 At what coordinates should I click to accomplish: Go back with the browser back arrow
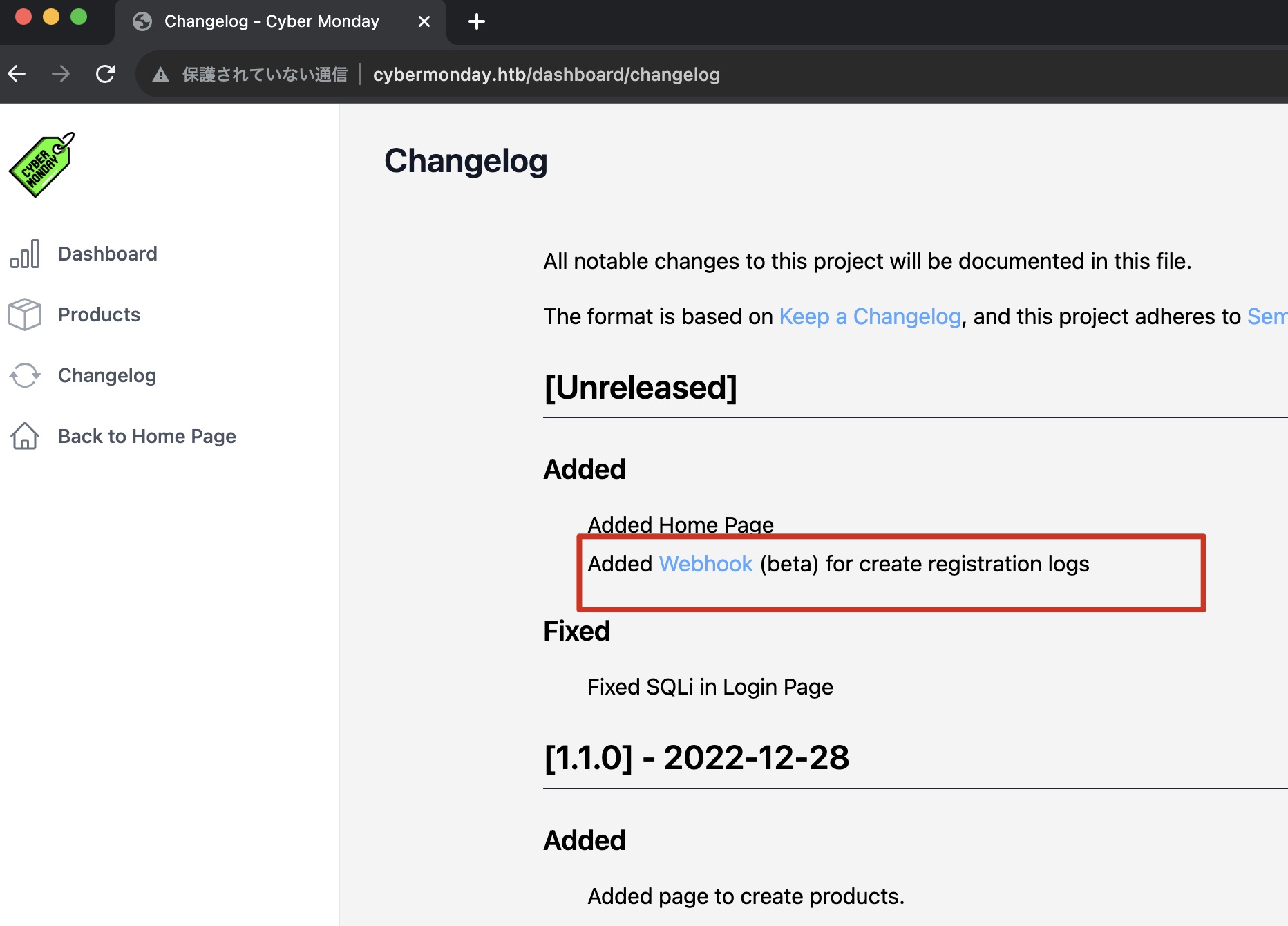point(17,74)
